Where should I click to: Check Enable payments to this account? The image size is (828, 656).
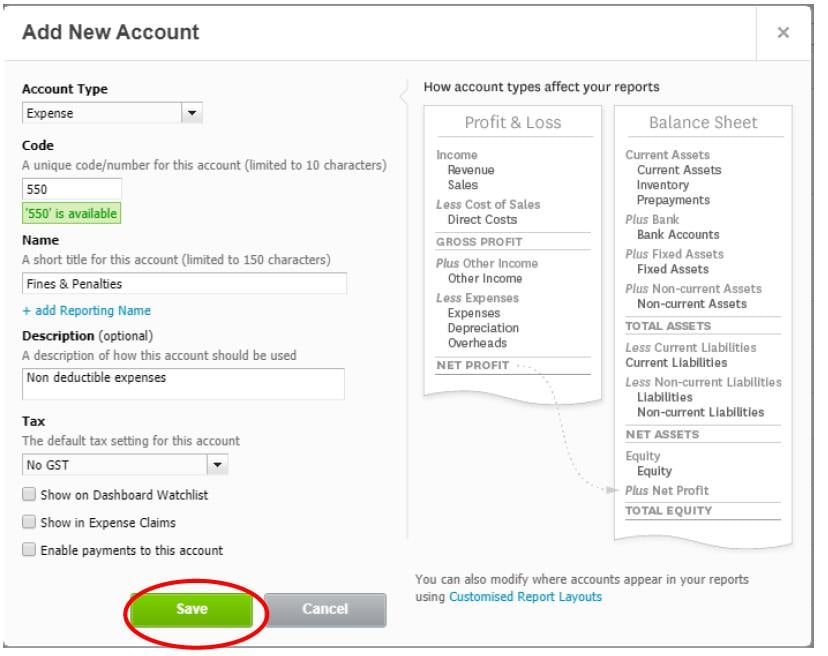pos(29,550)
